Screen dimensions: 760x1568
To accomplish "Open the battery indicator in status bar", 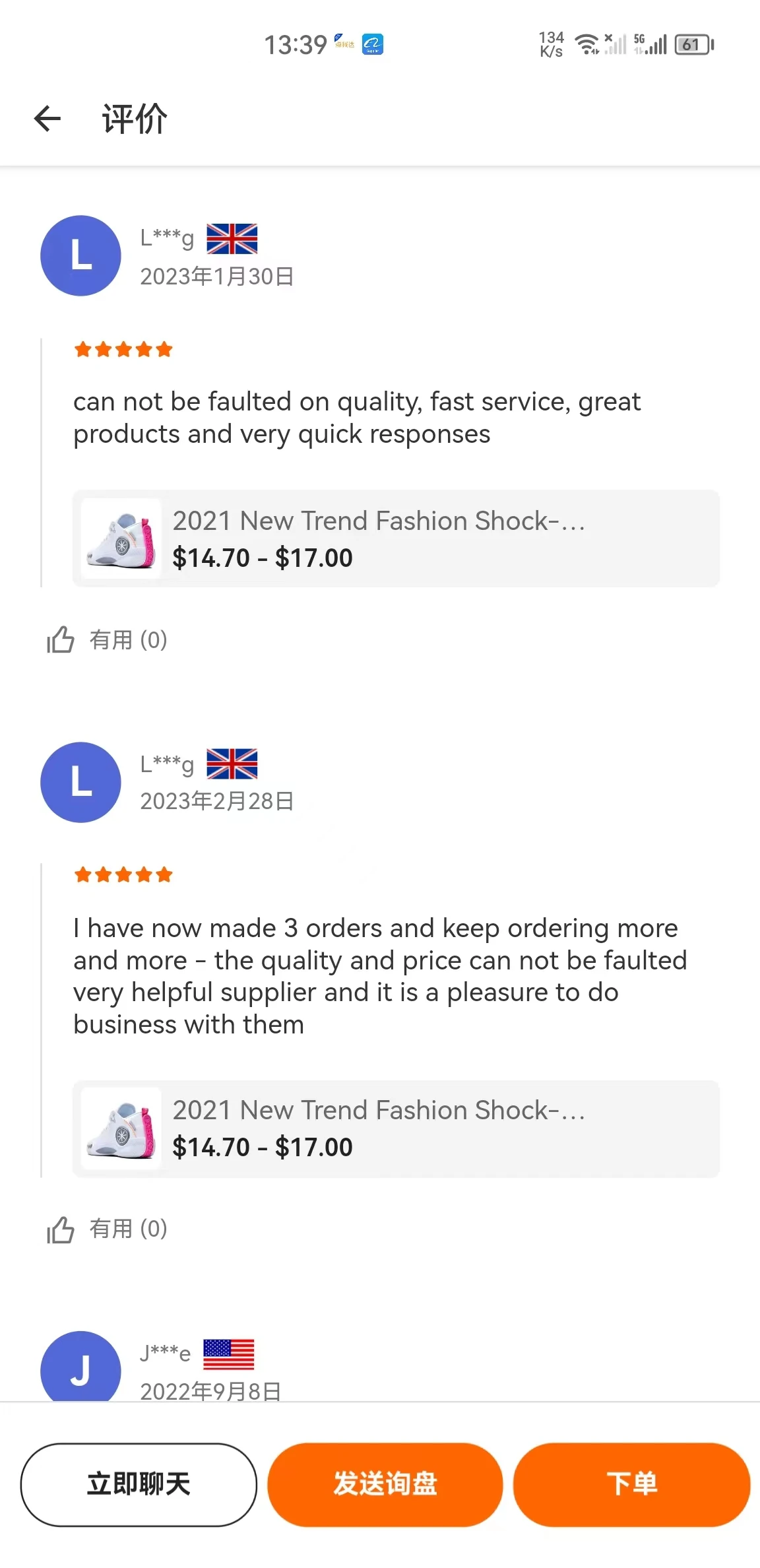I will click(x=693, y=45).
